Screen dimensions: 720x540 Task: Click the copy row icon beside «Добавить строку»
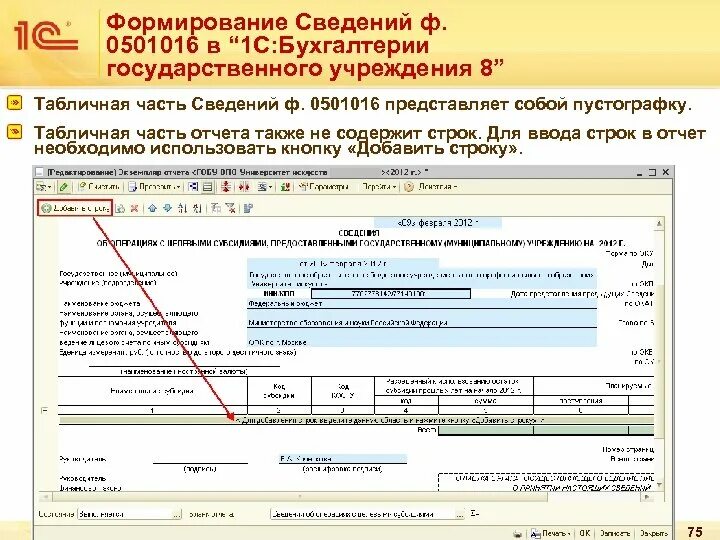(x=120, y=208)
